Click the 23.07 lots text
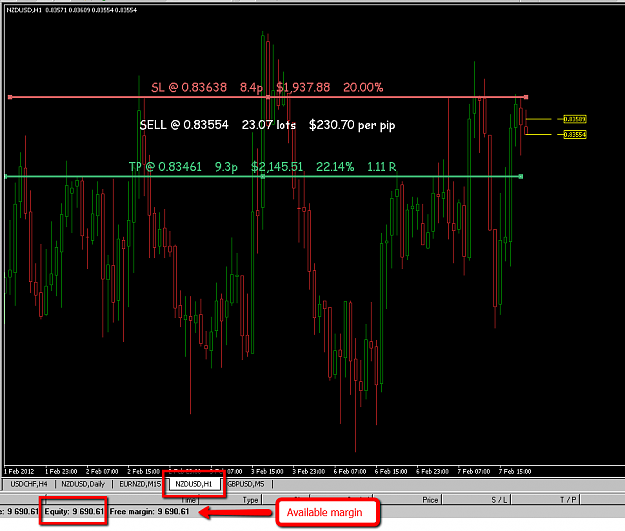625x531 pixels. tap(269, 125)
